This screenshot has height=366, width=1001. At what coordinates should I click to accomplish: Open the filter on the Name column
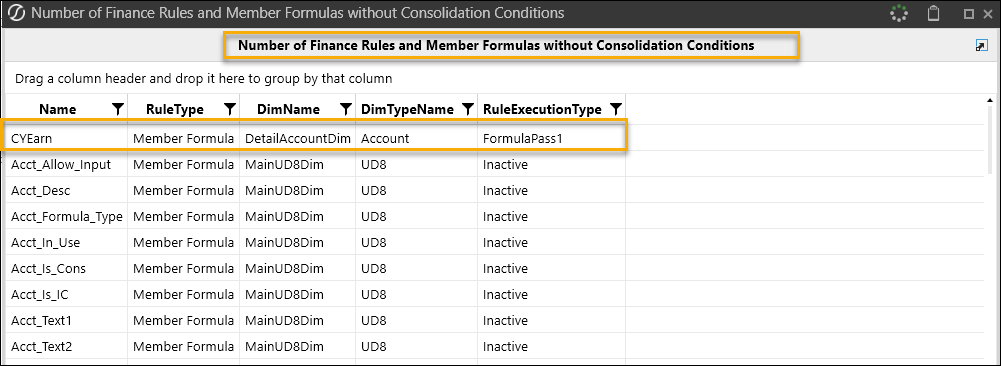point(117,109)
